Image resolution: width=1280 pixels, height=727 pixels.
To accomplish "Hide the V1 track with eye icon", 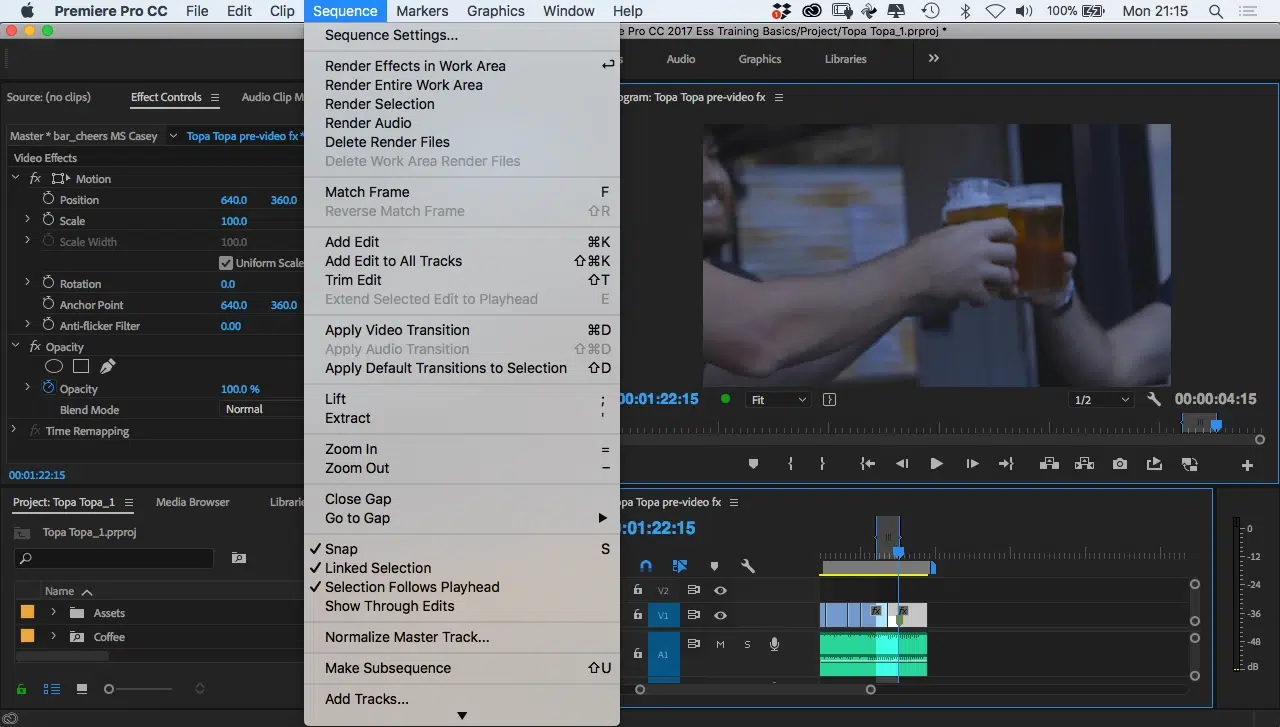I will point(720,616).
